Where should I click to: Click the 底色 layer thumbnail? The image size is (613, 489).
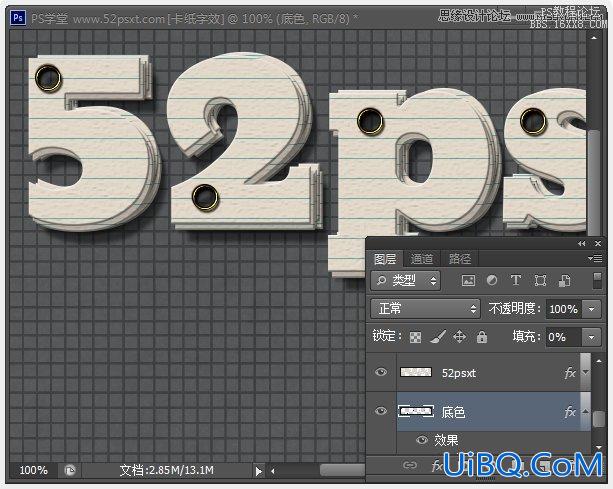click(x=416, y=411)
